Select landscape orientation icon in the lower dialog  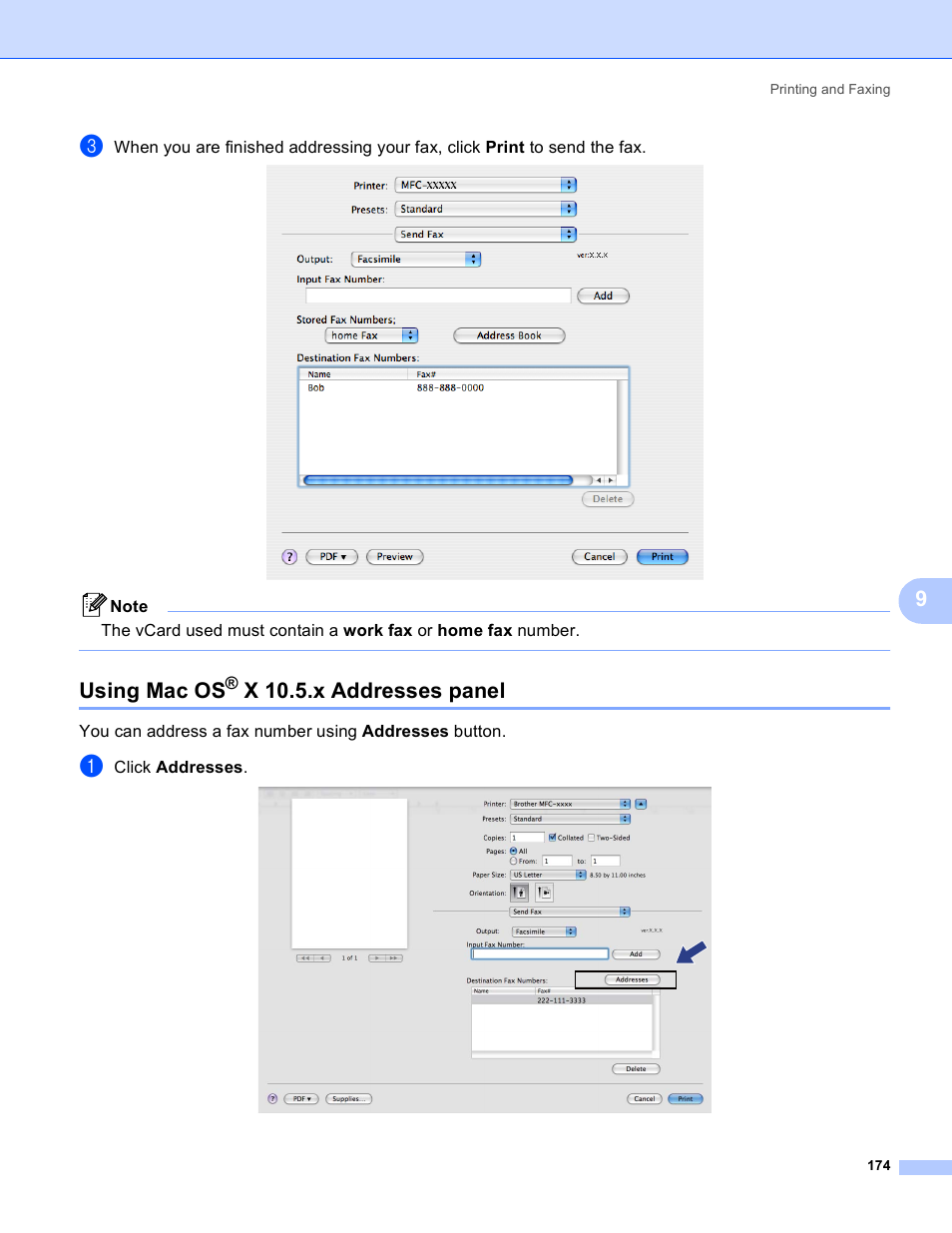click(544, 893)
